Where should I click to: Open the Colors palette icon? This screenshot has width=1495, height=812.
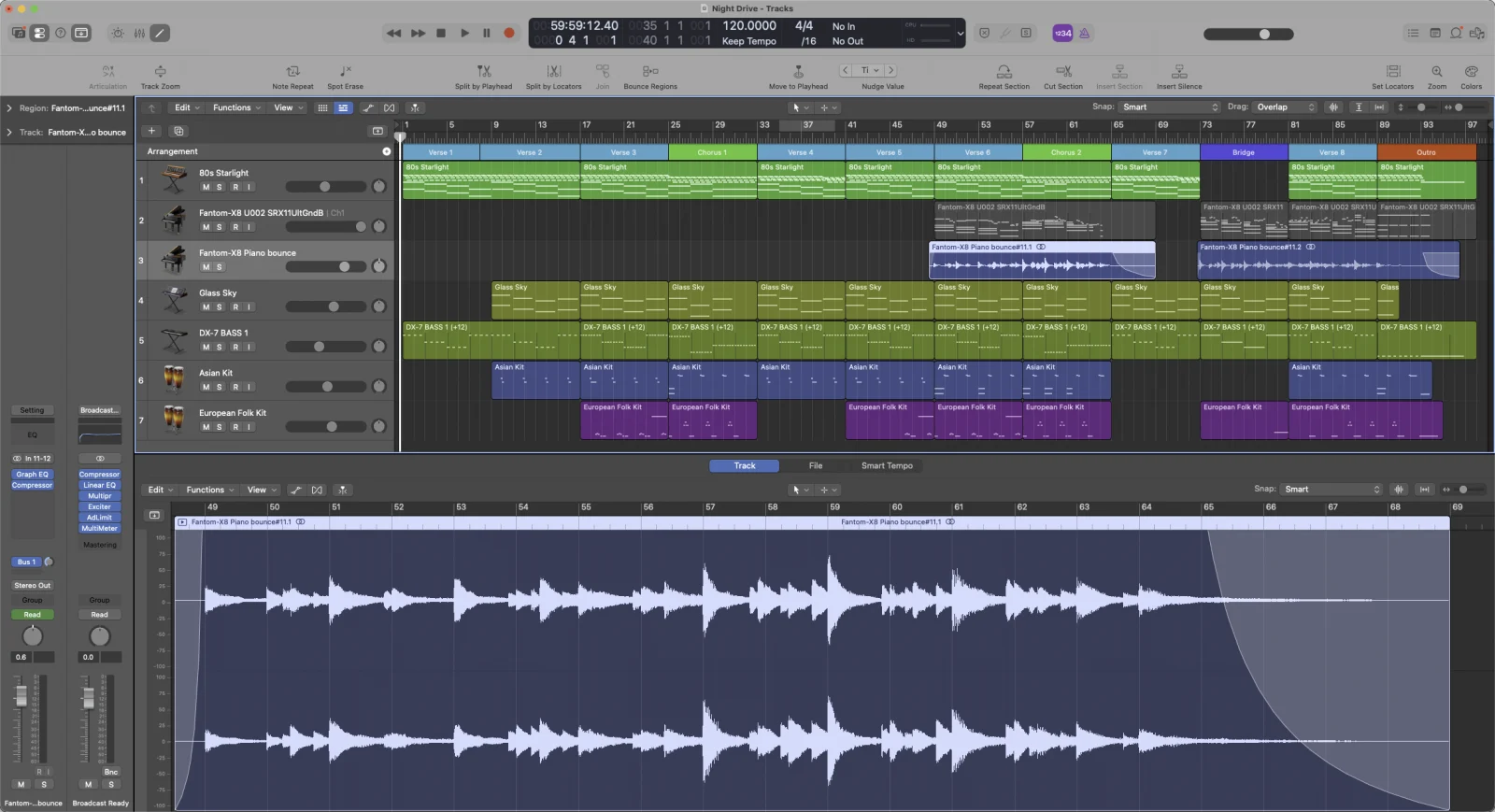click(1472, 71)
